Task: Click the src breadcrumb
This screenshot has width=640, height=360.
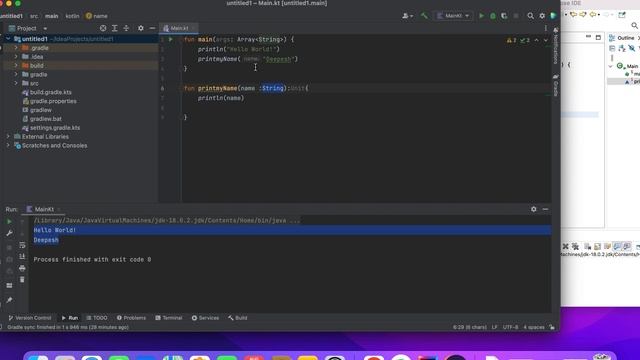Action: click(34, 16)
